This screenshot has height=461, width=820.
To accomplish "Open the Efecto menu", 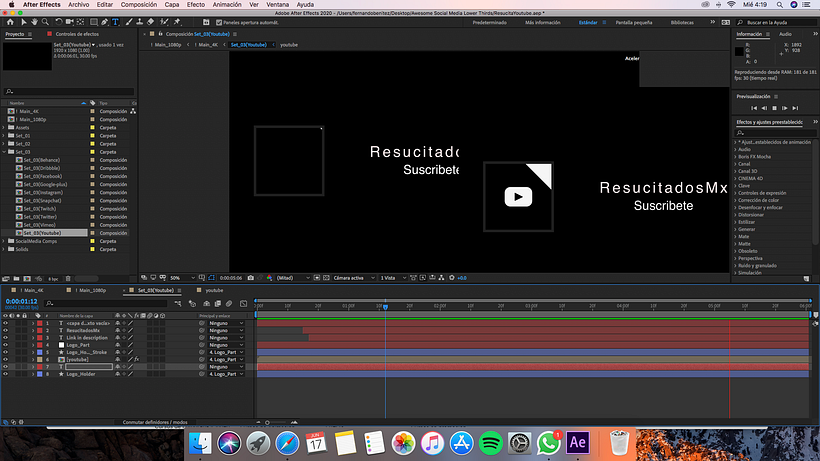I will pyautogui.click(x=196, y=4).
